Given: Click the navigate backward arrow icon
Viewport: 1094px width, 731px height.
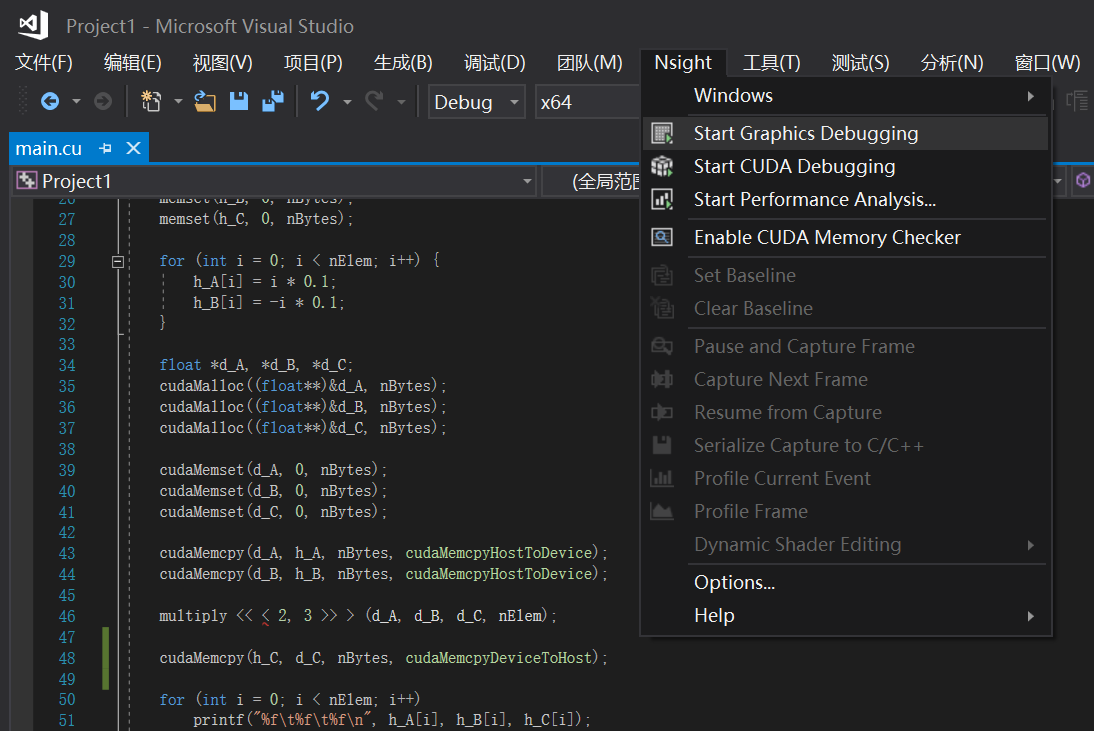Looking at the screenshot, I should tap(50, 102).
